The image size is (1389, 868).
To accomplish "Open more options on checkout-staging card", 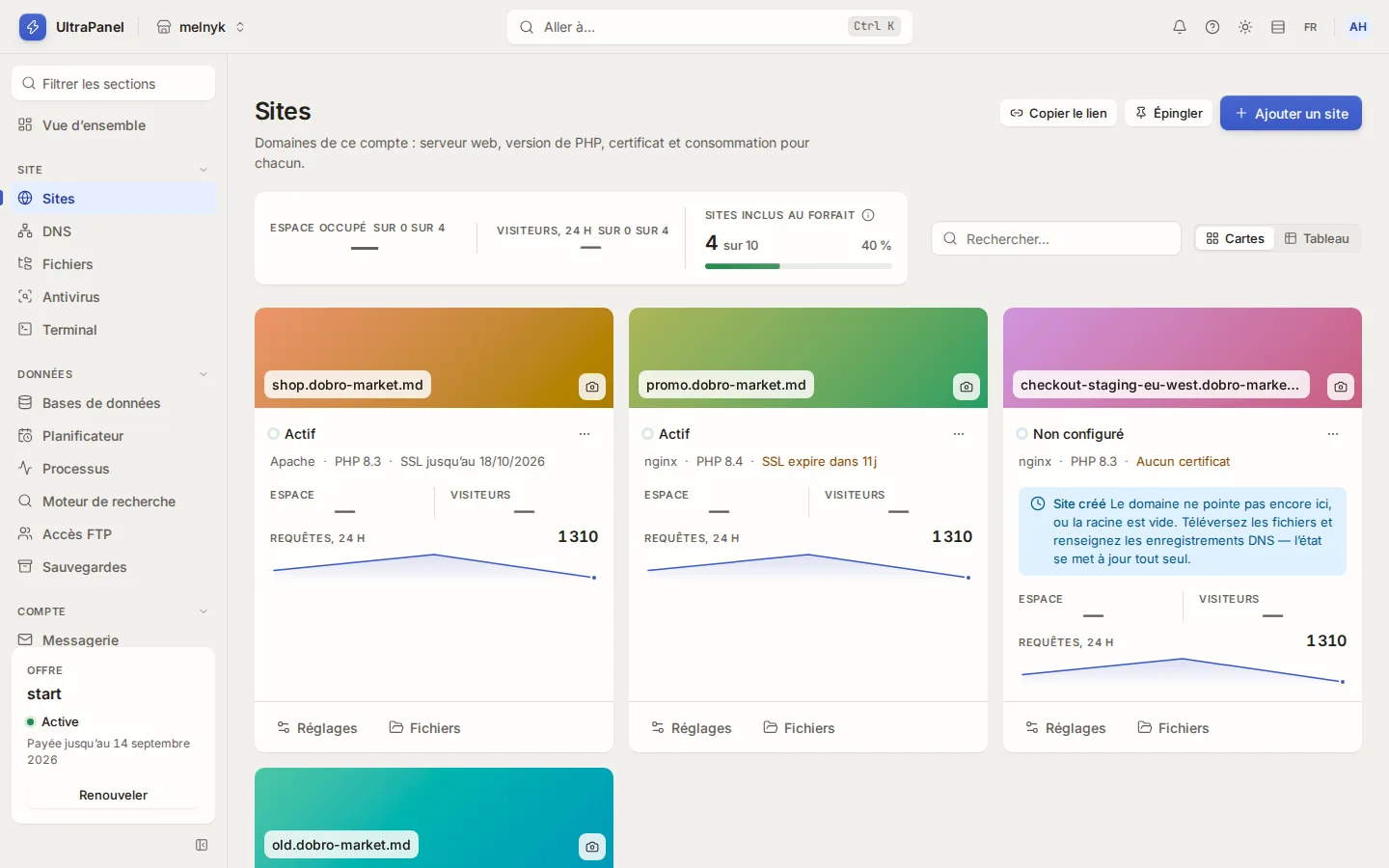I will click(x=1333, y=434).
